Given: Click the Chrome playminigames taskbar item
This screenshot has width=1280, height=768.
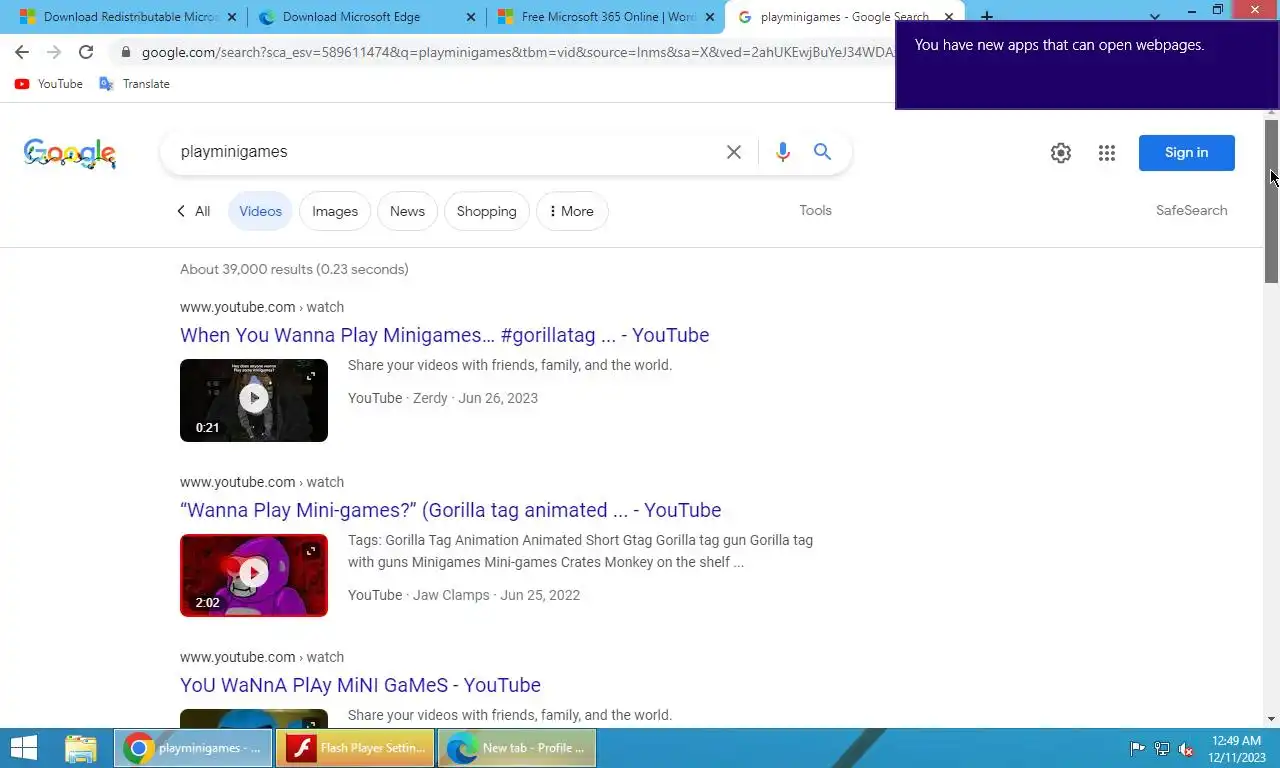Looking at the screenshot, I should [193, 748].
